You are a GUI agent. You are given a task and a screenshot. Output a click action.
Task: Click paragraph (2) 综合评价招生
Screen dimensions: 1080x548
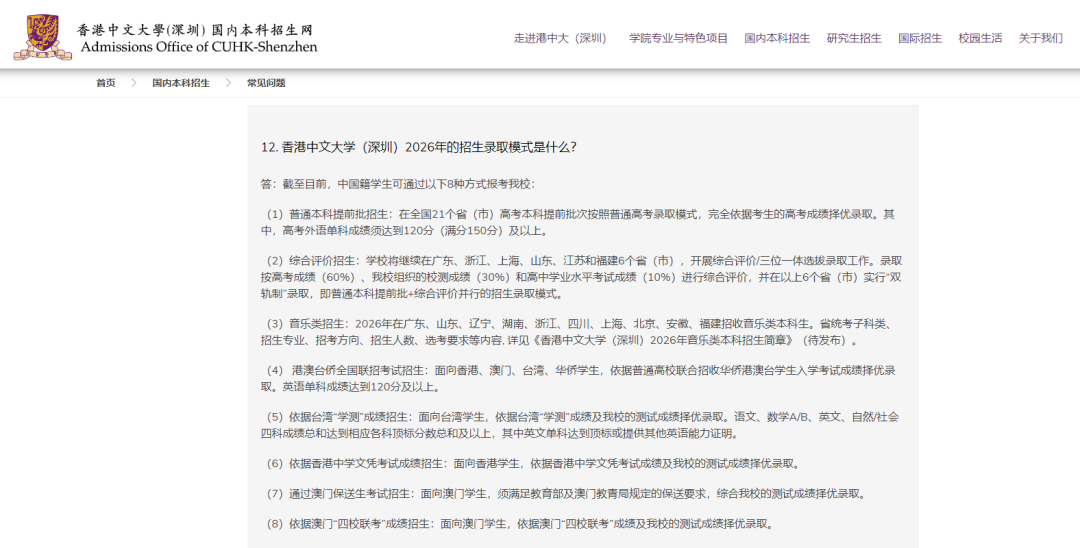point(581,277)
